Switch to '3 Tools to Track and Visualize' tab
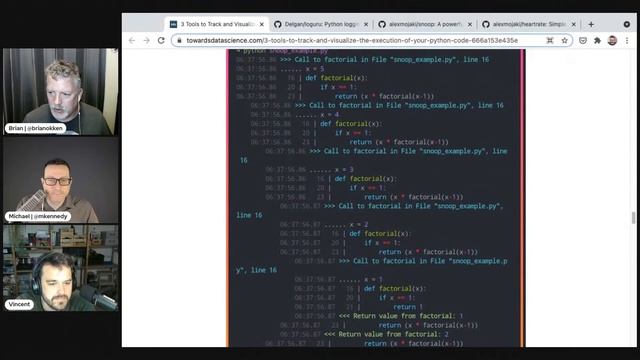This screenshot has width=640, height=360. coord(216,24)
